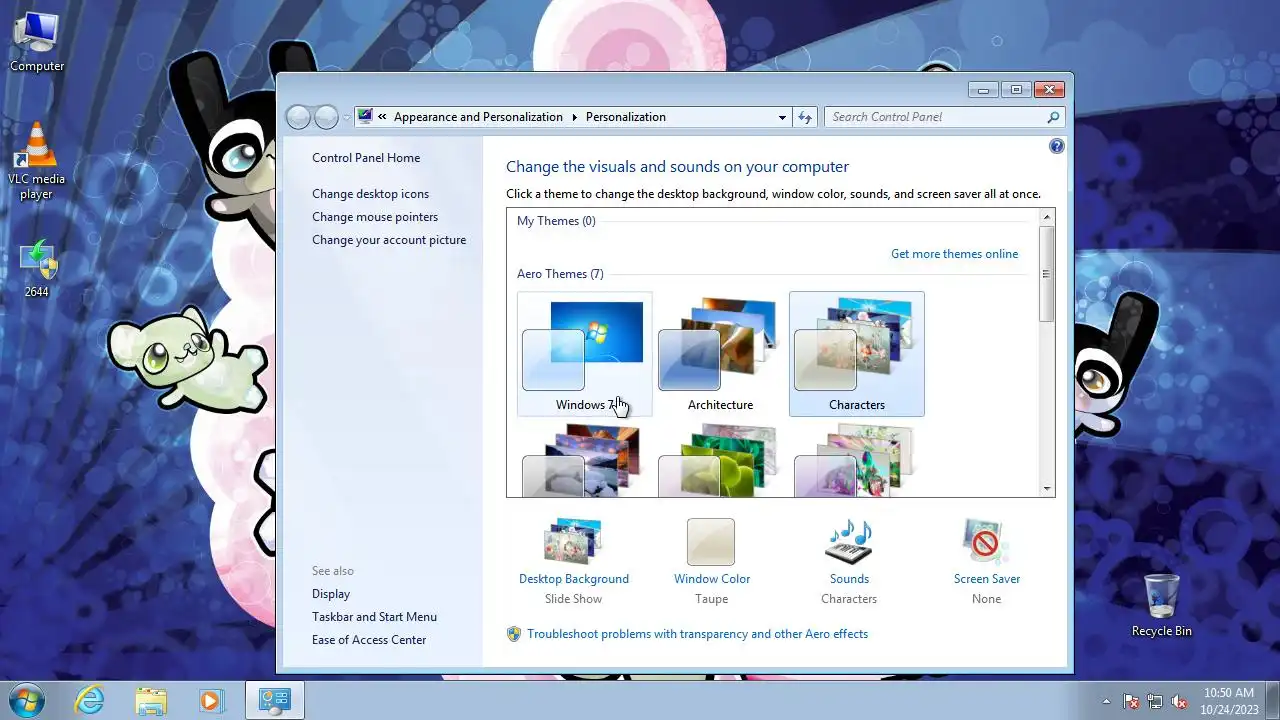The image size is (1280, 720).
Task: Click the My Themes (0) heading
Action: tap(556, 221)
